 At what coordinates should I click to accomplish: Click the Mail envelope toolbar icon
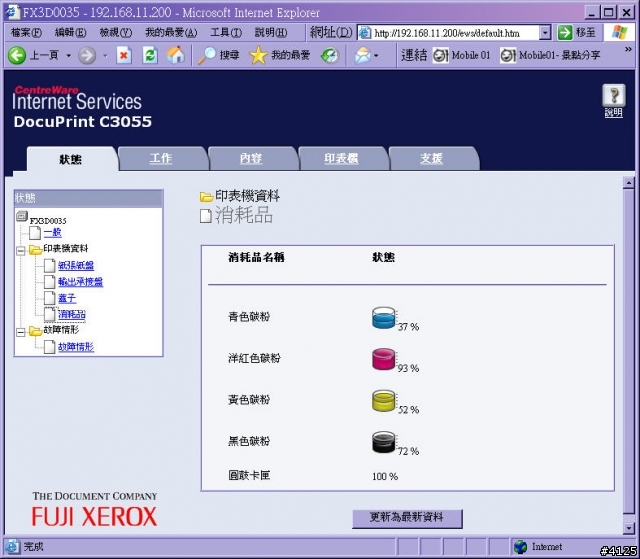[x=362, y=55]
